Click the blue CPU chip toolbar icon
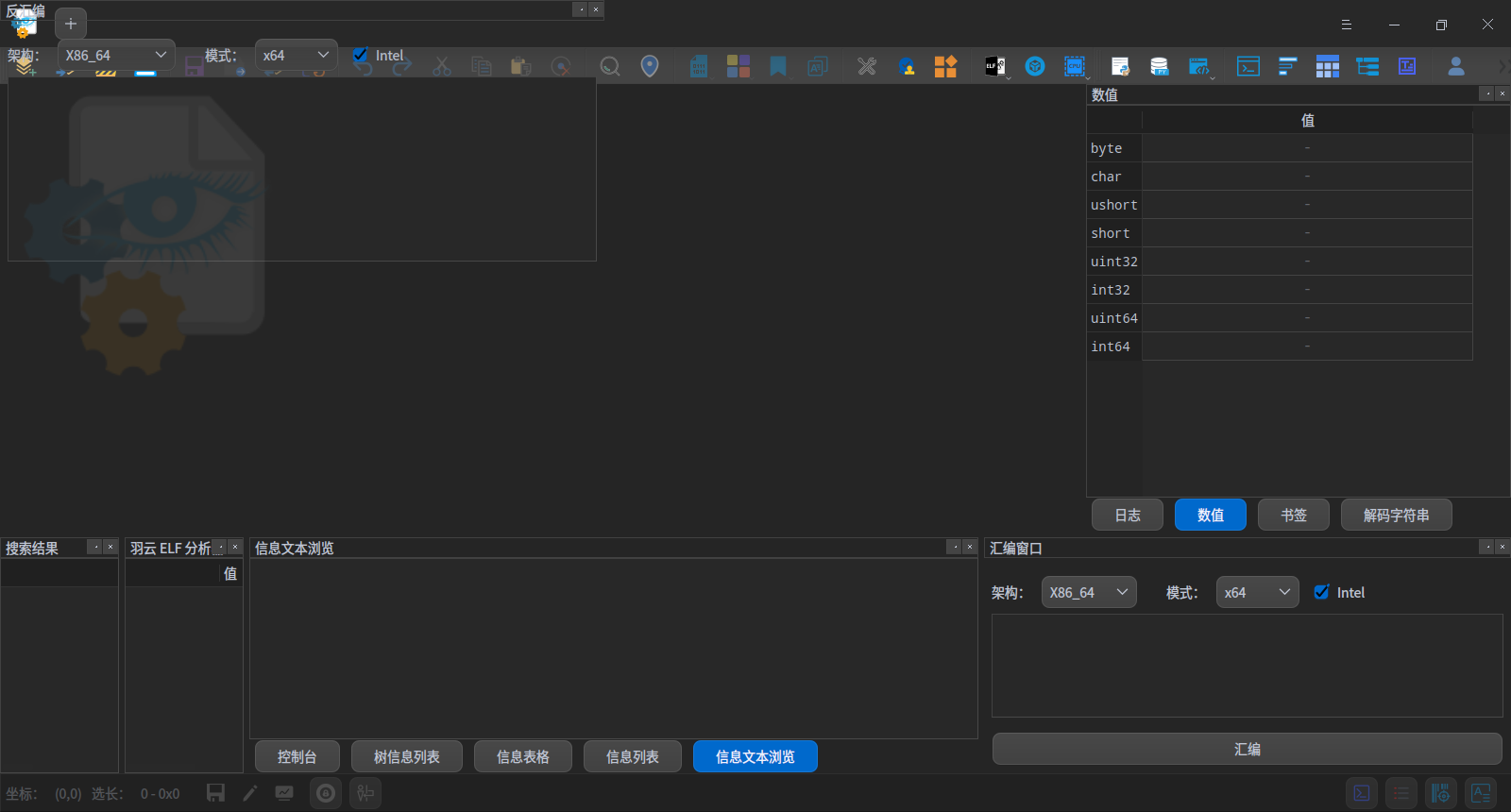Screen dimensions: 1511x812 (1075, 66)
